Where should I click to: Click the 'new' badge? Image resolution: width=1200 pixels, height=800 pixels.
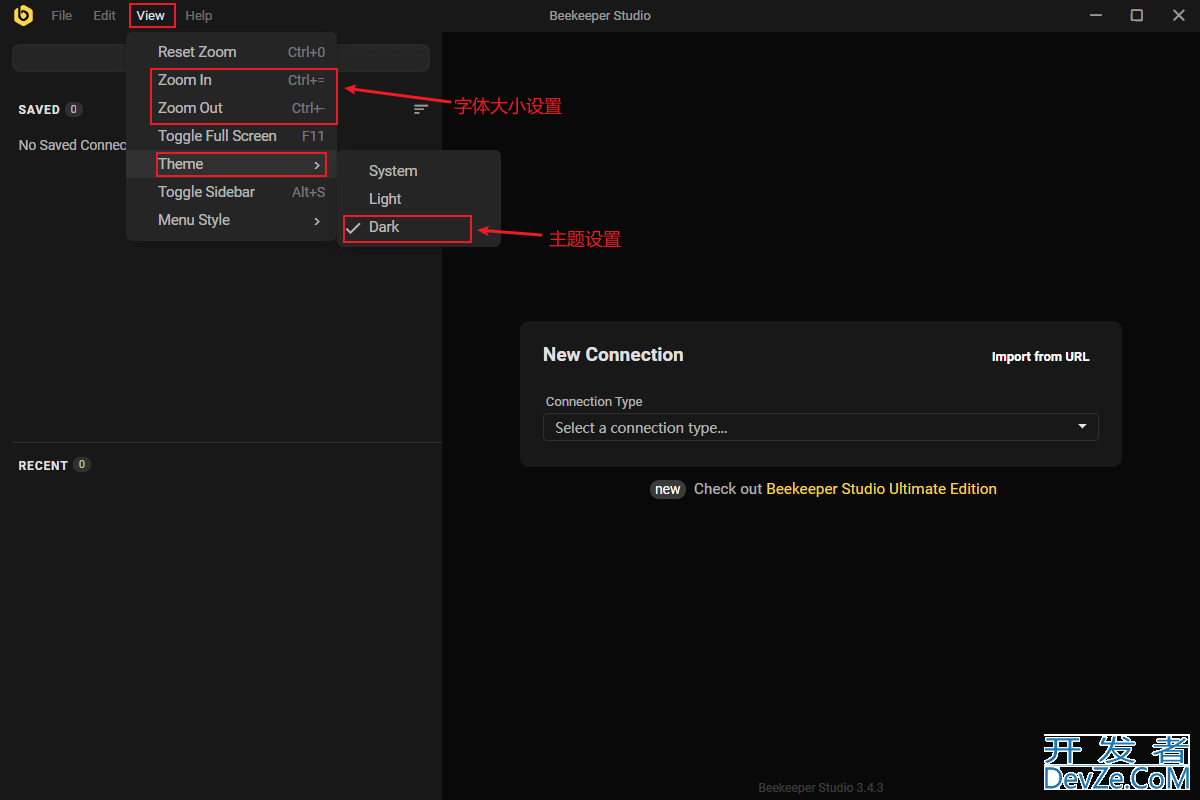[x=668, y=489]
